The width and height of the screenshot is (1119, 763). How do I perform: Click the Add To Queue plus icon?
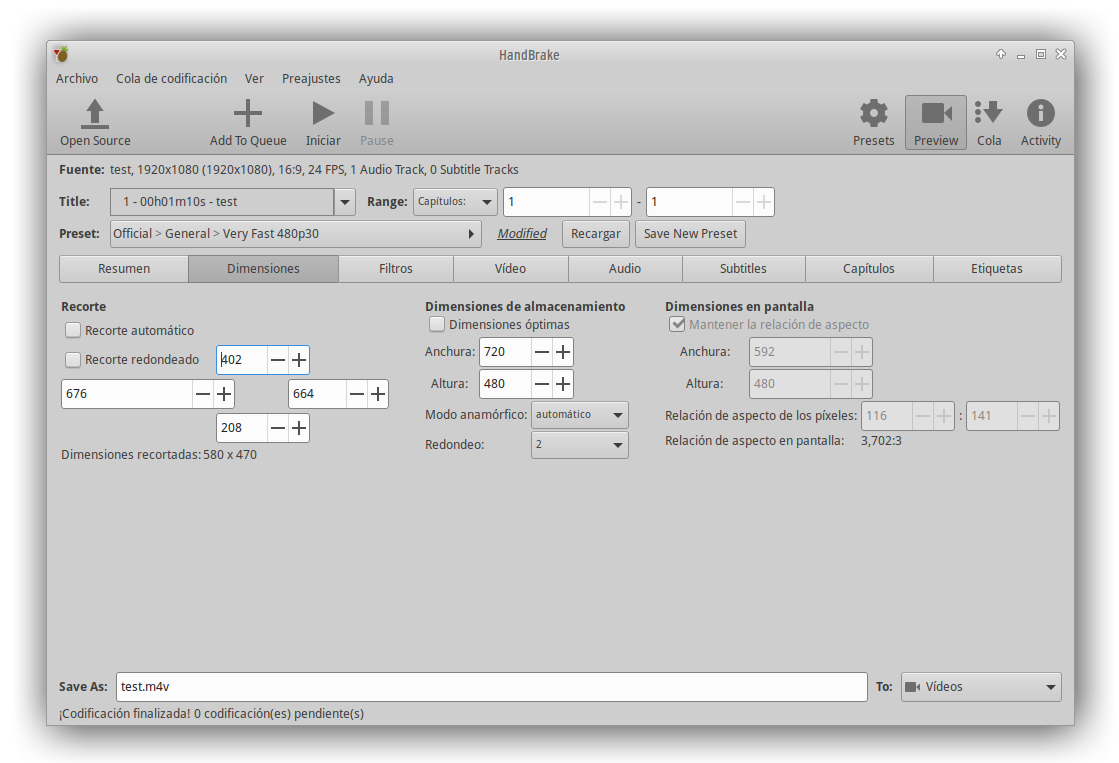click(x=247, y=113)
